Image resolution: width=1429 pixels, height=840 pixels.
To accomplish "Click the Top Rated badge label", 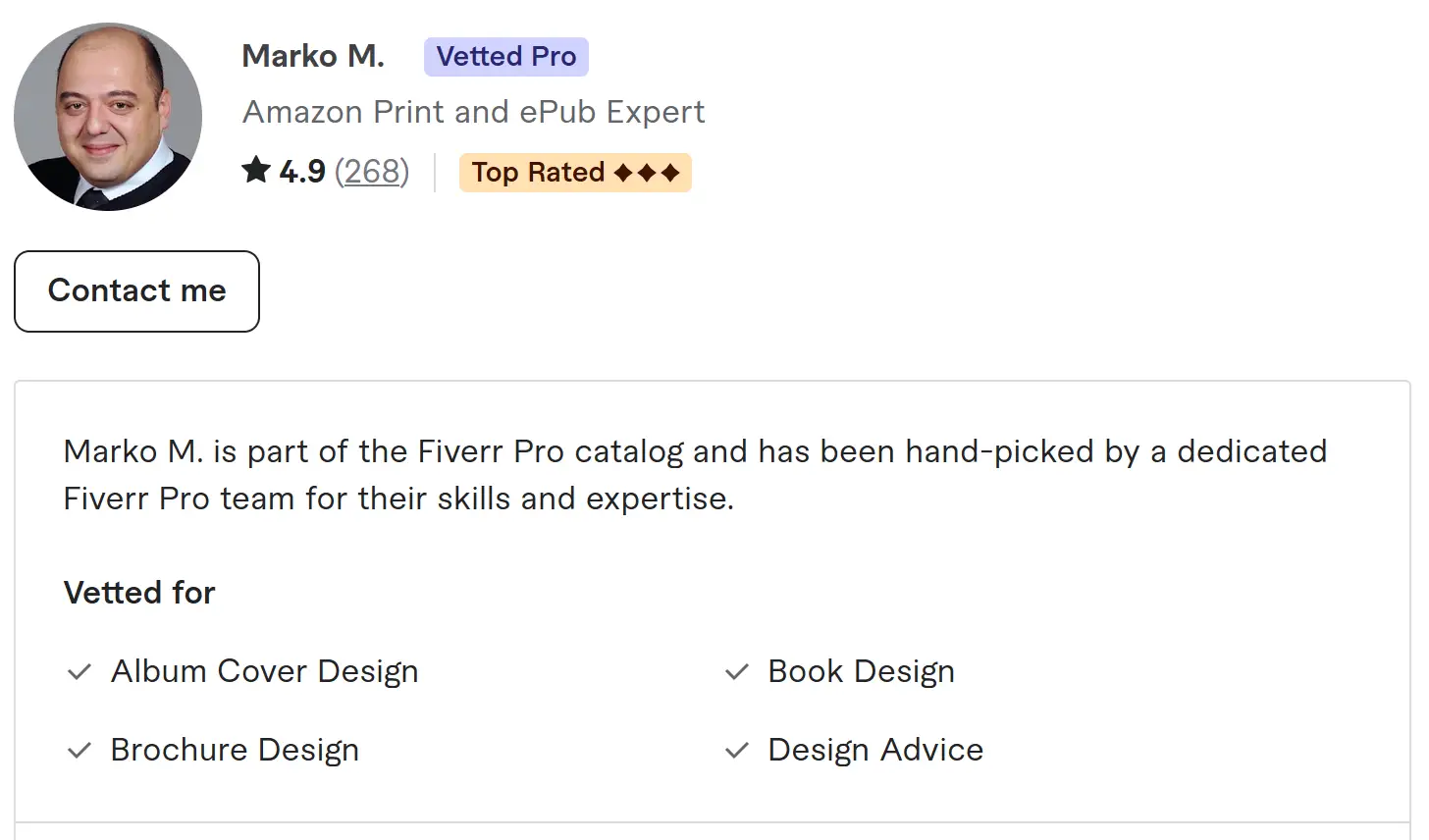I will pos(538,173).
